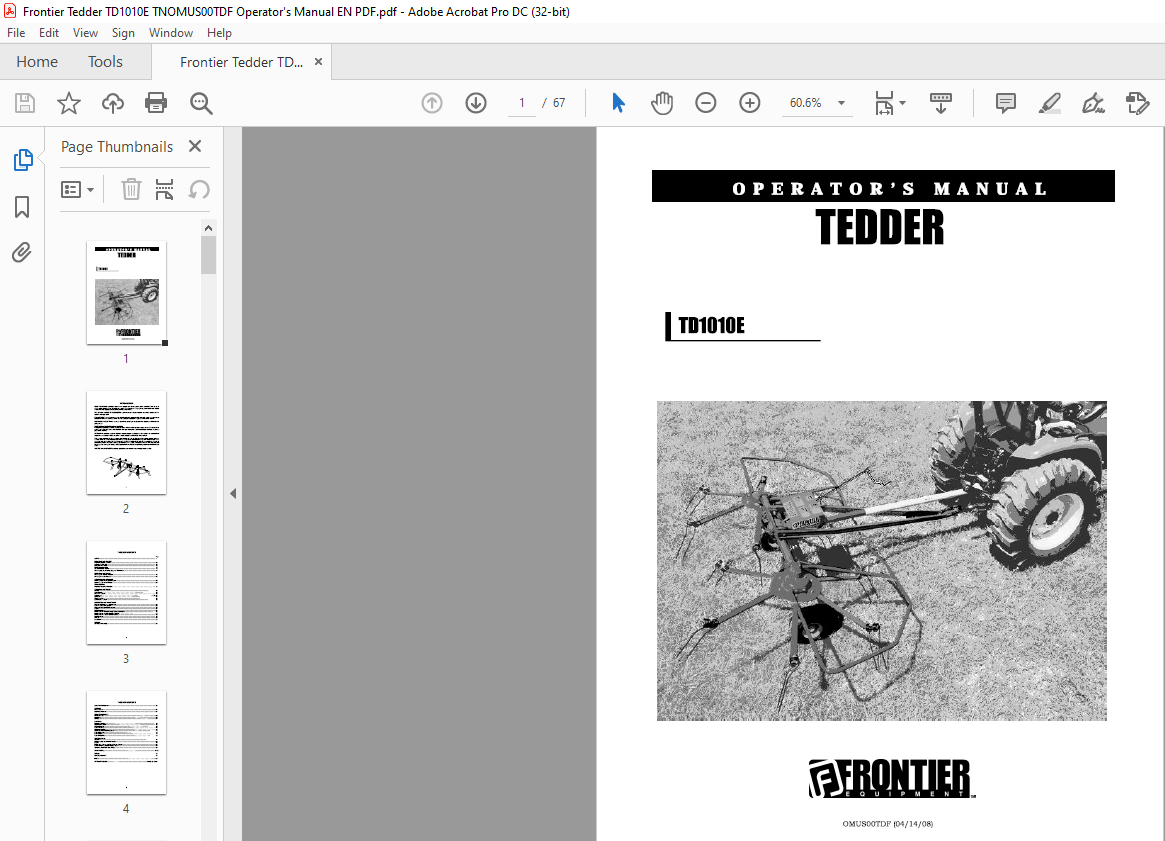The width and height of the screenshot is (1165, 841).
Task: Select page 3 thumbnail
Action: (x=126, y=593)
